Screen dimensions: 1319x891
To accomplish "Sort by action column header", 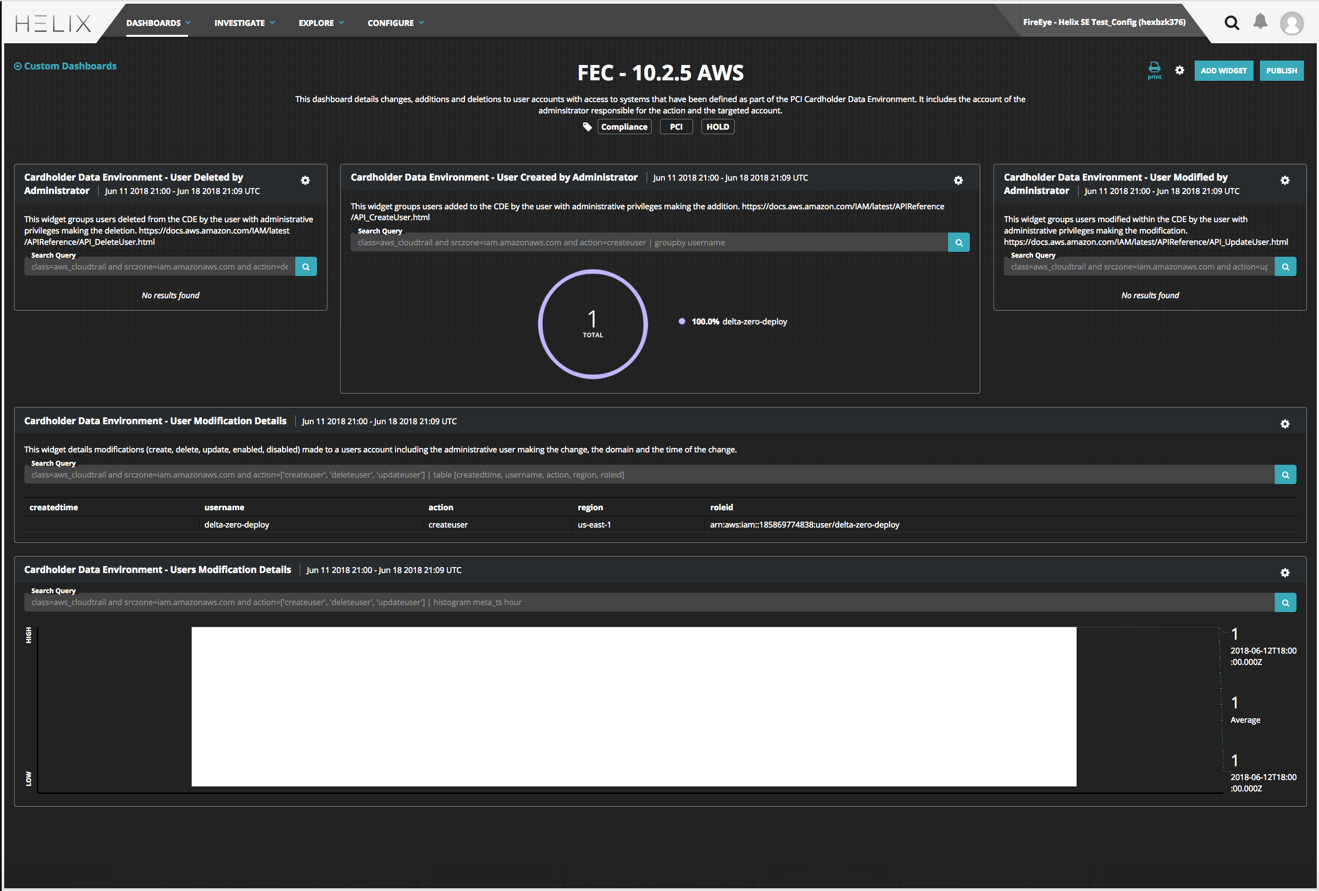I will pos(441,507).
